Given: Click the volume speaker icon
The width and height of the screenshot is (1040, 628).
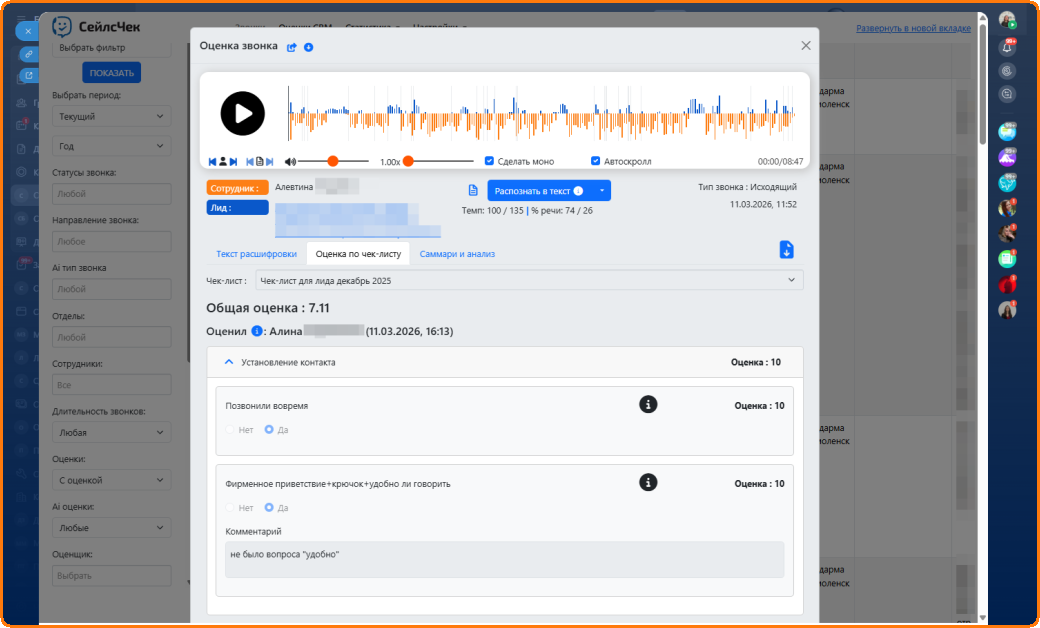Looking at the screenshot, I should (290, 161).
